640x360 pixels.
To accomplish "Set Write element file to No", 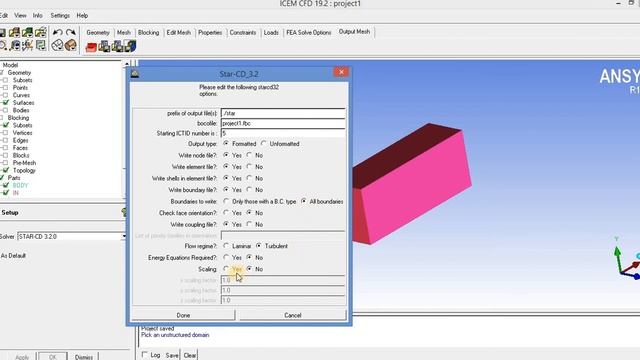I will 249,167.
